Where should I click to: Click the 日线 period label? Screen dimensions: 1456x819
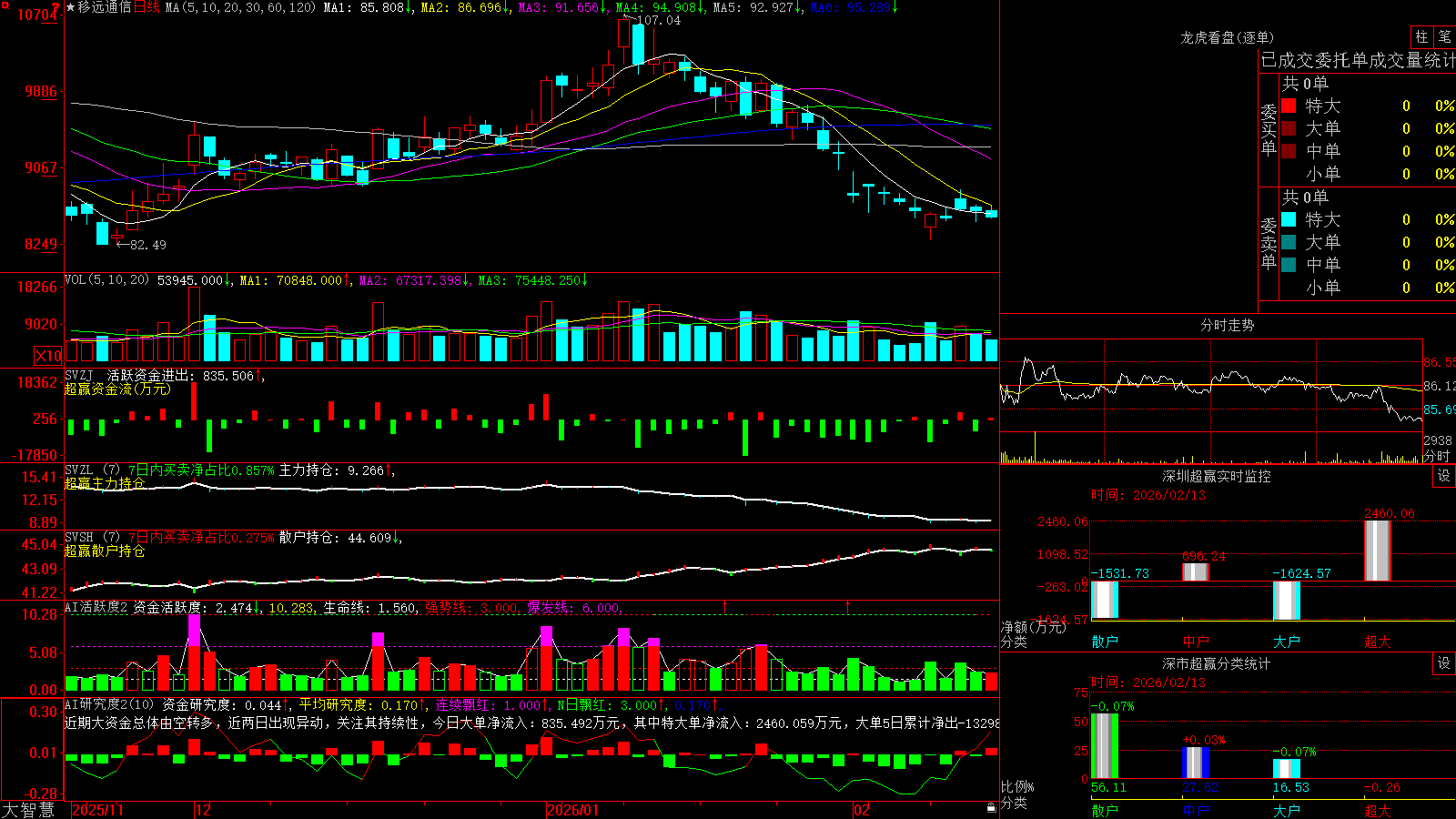147,7
